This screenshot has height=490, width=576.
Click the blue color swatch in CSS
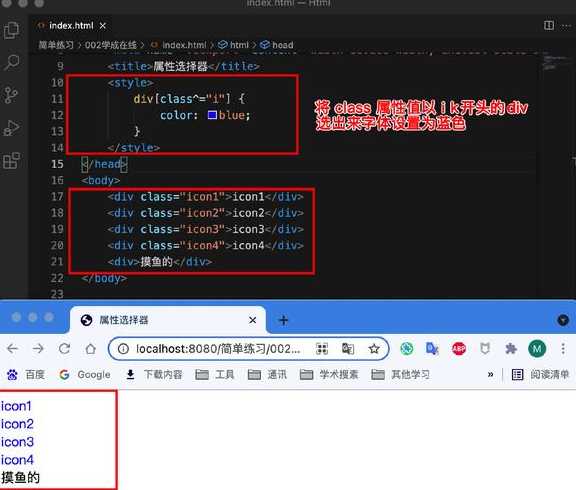click(212, 115)
